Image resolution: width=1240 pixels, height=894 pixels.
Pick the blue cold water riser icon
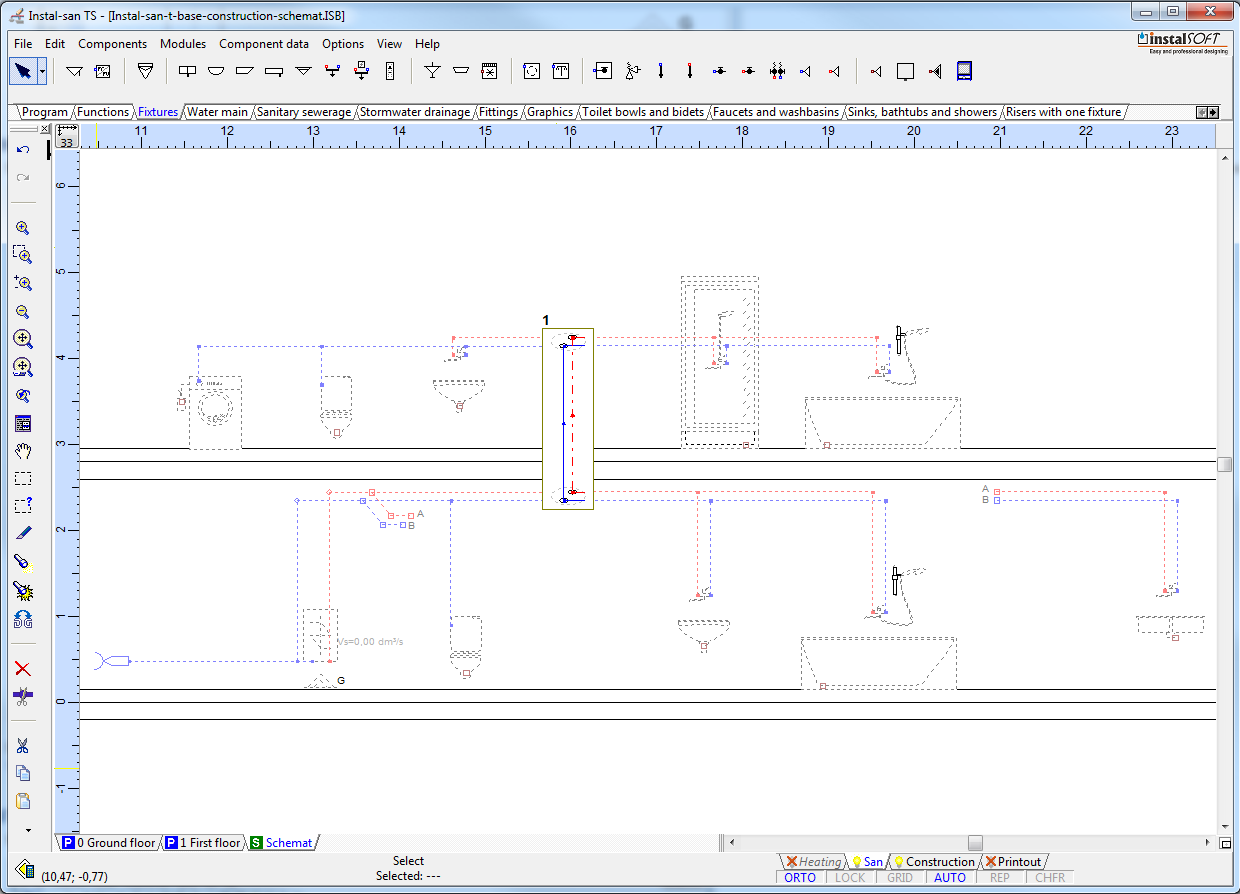coord(660,71)
